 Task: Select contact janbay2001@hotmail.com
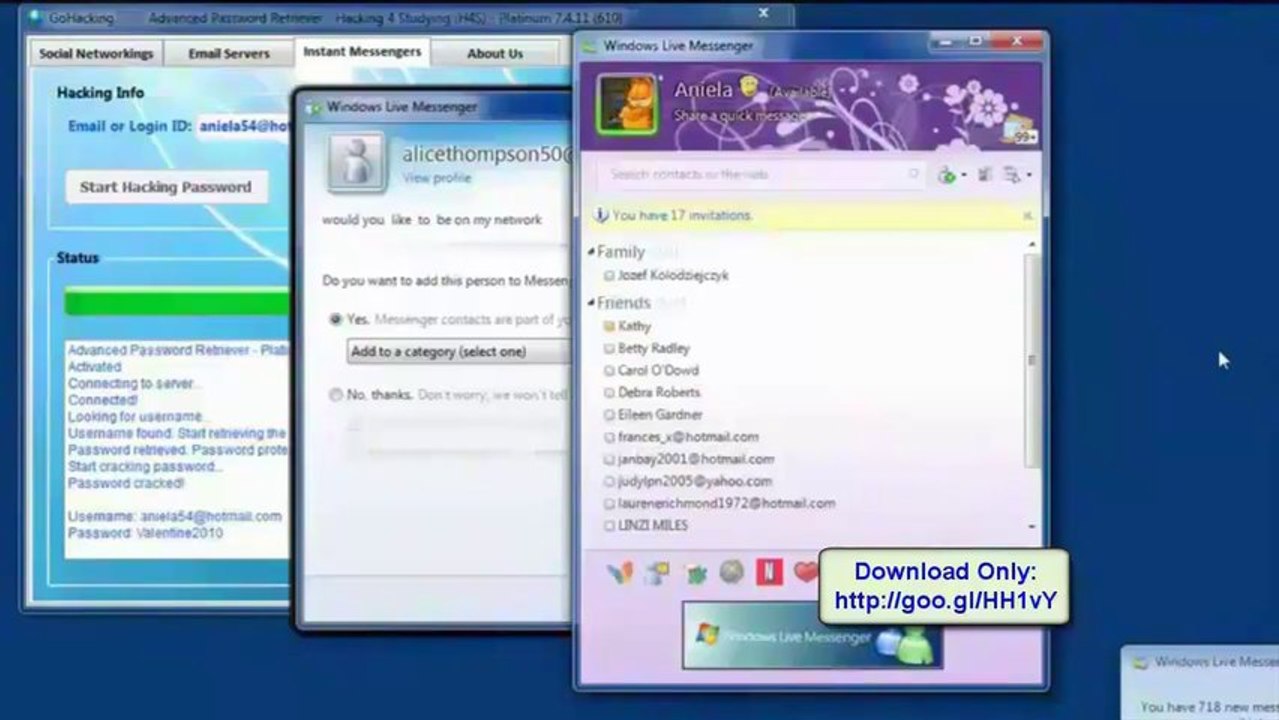click(696, 459)
